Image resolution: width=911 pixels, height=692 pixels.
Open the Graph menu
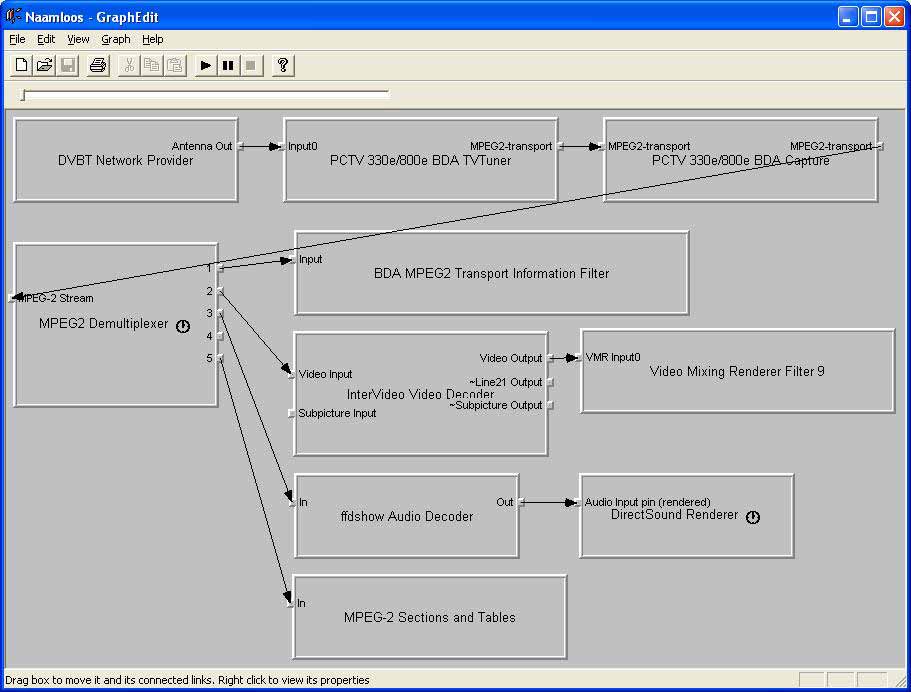pos(116,40)
